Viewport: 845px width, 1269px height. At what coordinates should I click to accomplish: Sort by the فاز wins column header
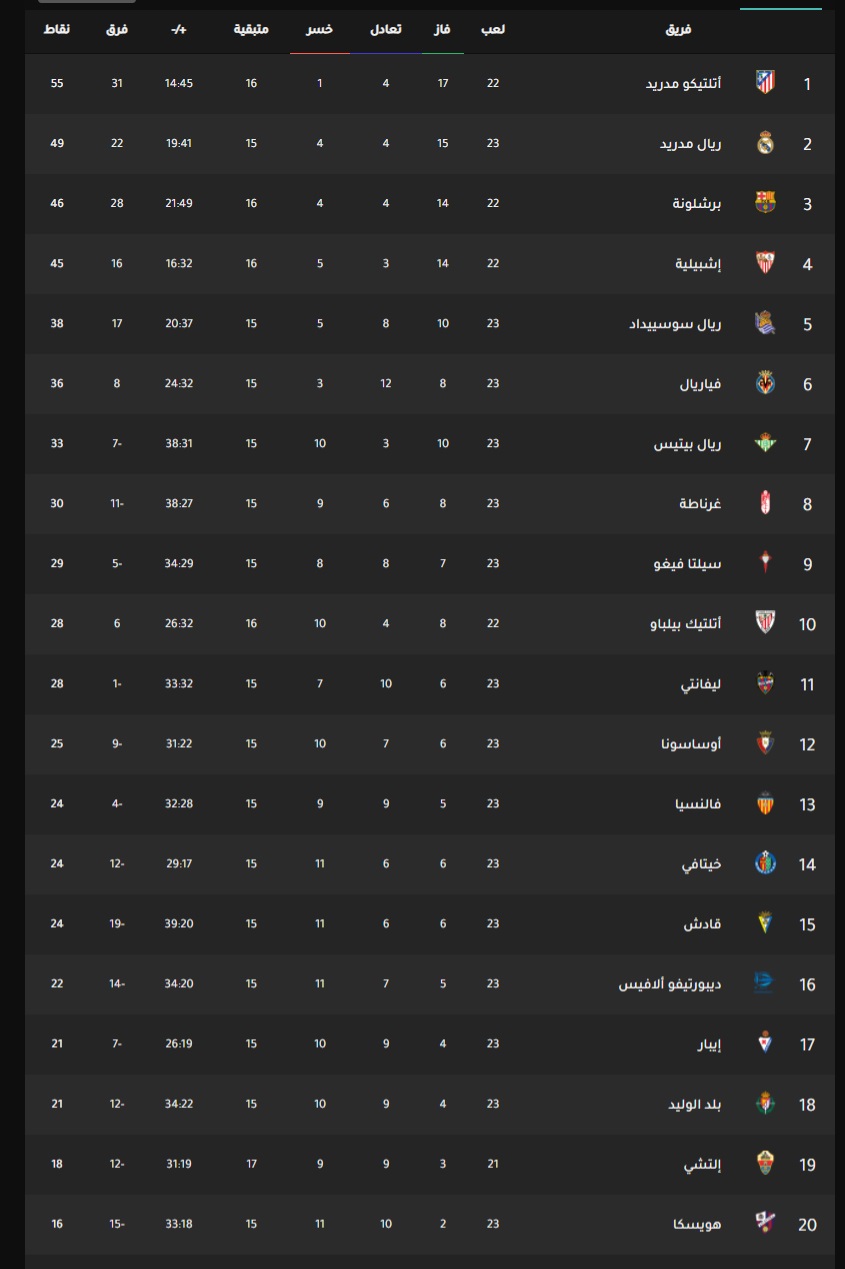(442, 29)
